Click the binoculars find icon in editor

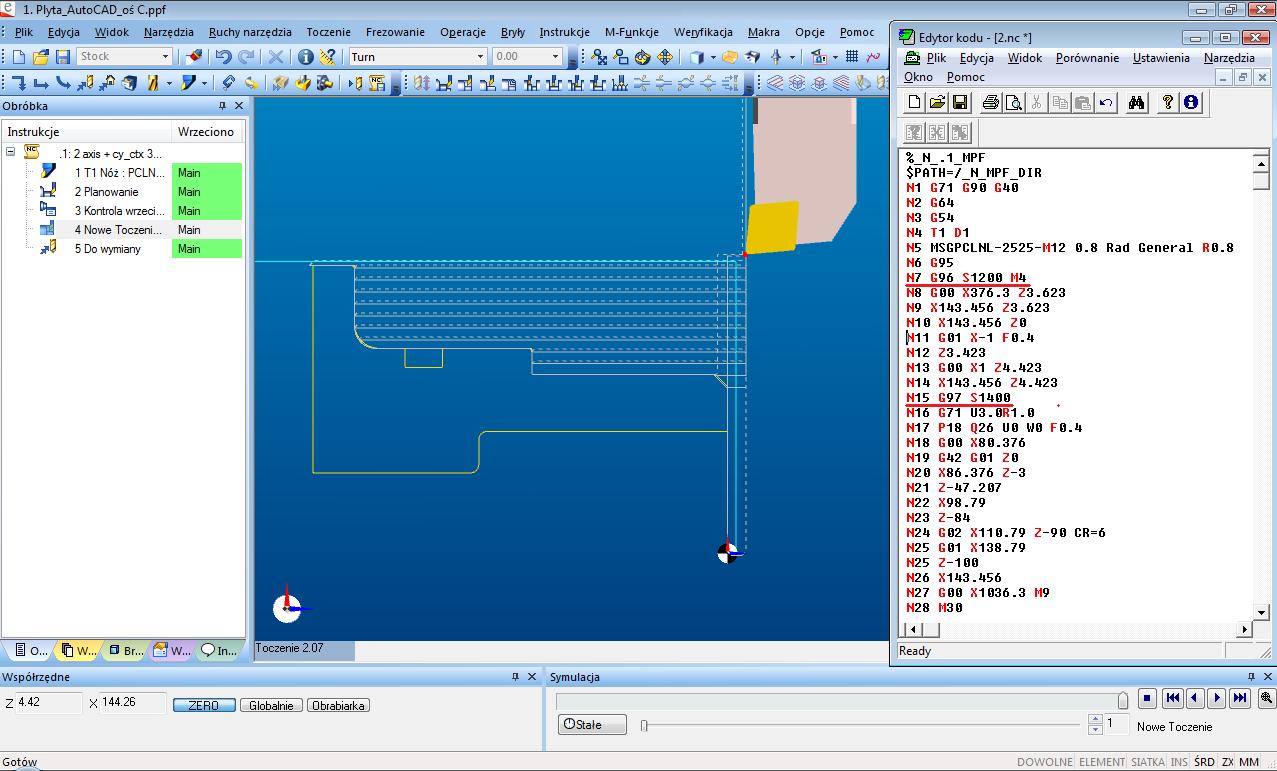coord(1136,102)
